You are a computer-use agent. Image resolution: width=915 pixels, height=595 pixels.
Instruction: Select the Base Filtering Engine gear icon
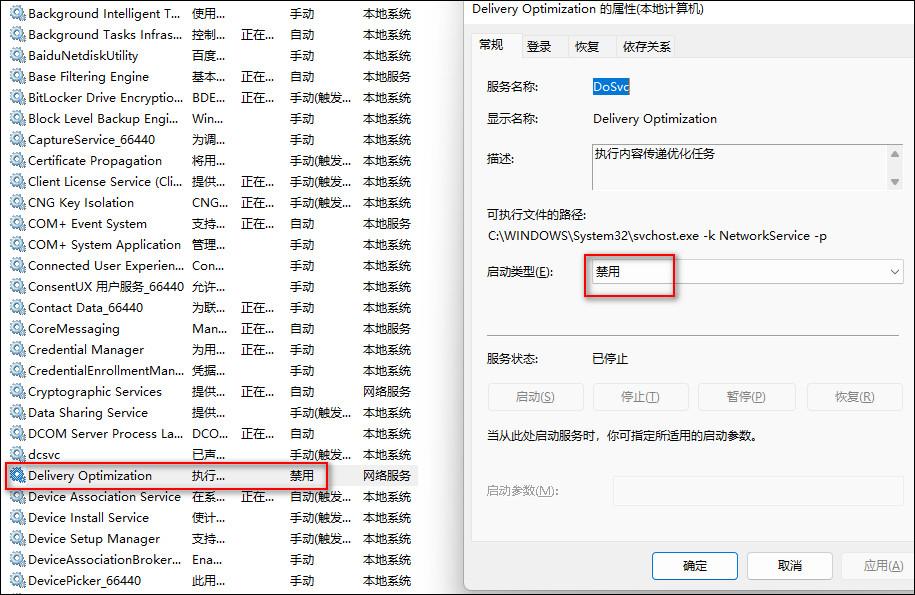pyautogui.click(x=18, y=76)
